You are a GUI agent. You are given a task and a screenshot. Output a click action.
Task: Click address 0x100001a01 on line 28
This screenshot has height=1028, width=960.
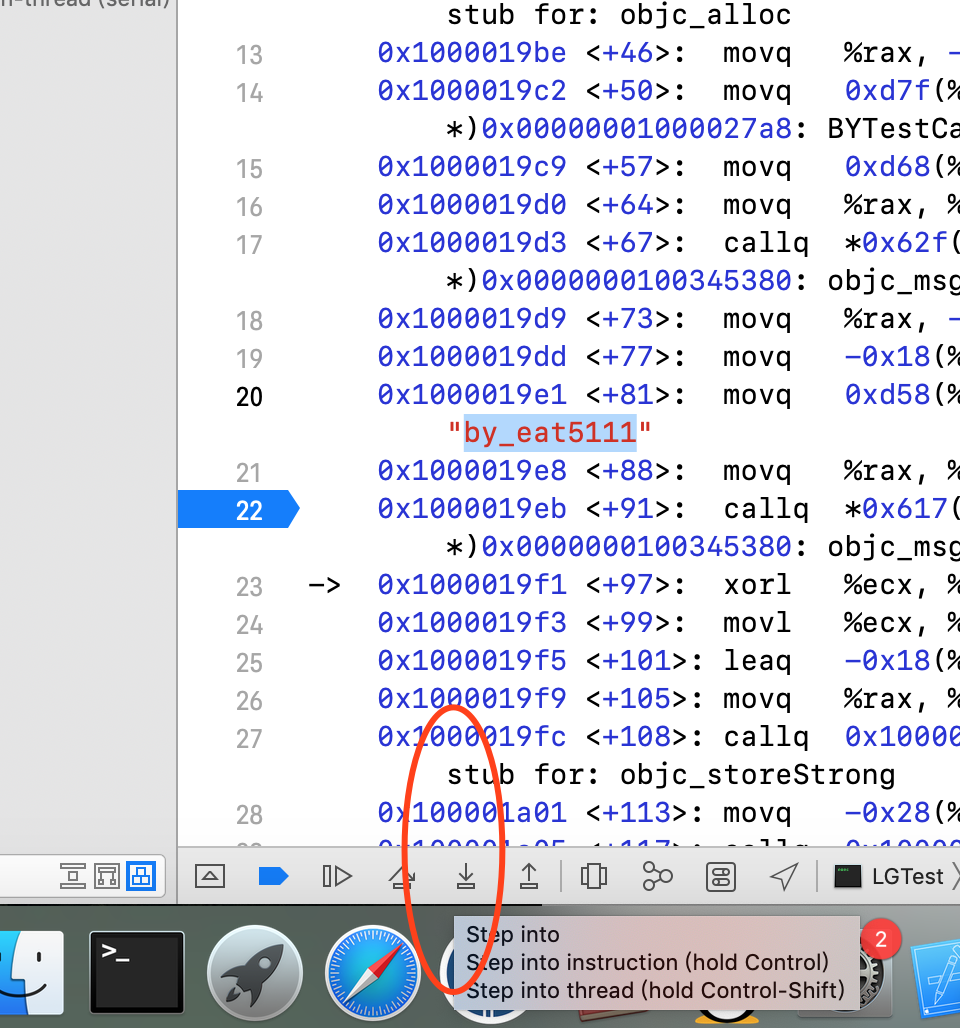coord(471,813)
